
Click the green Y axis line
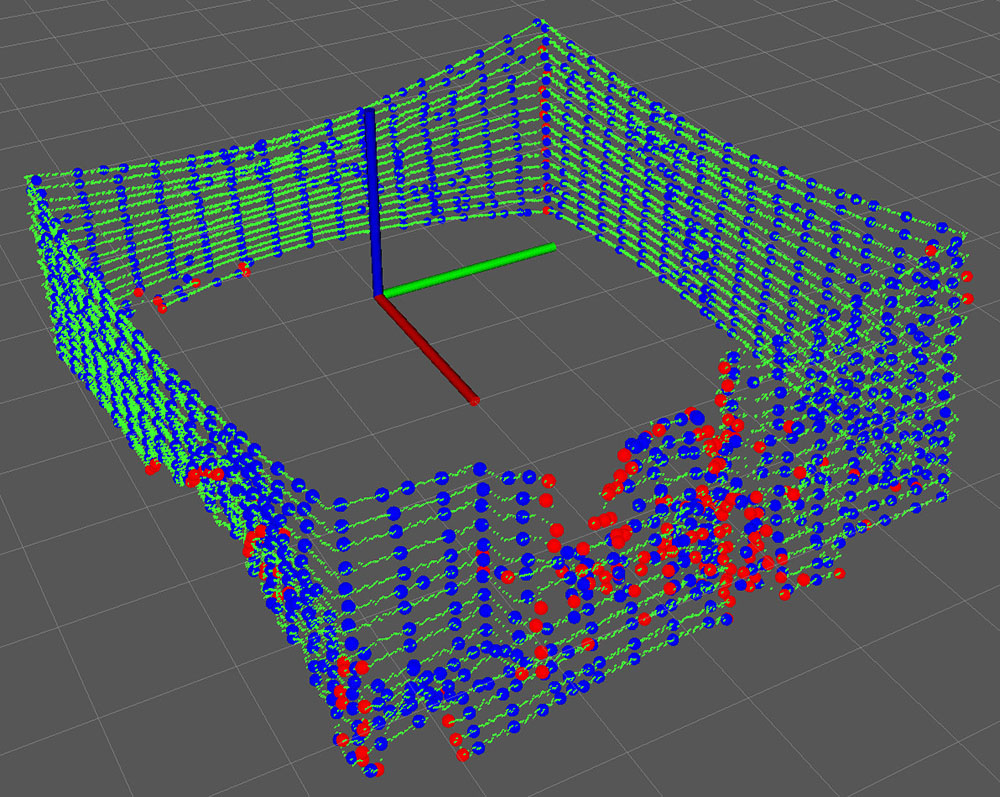pos(469,270)
